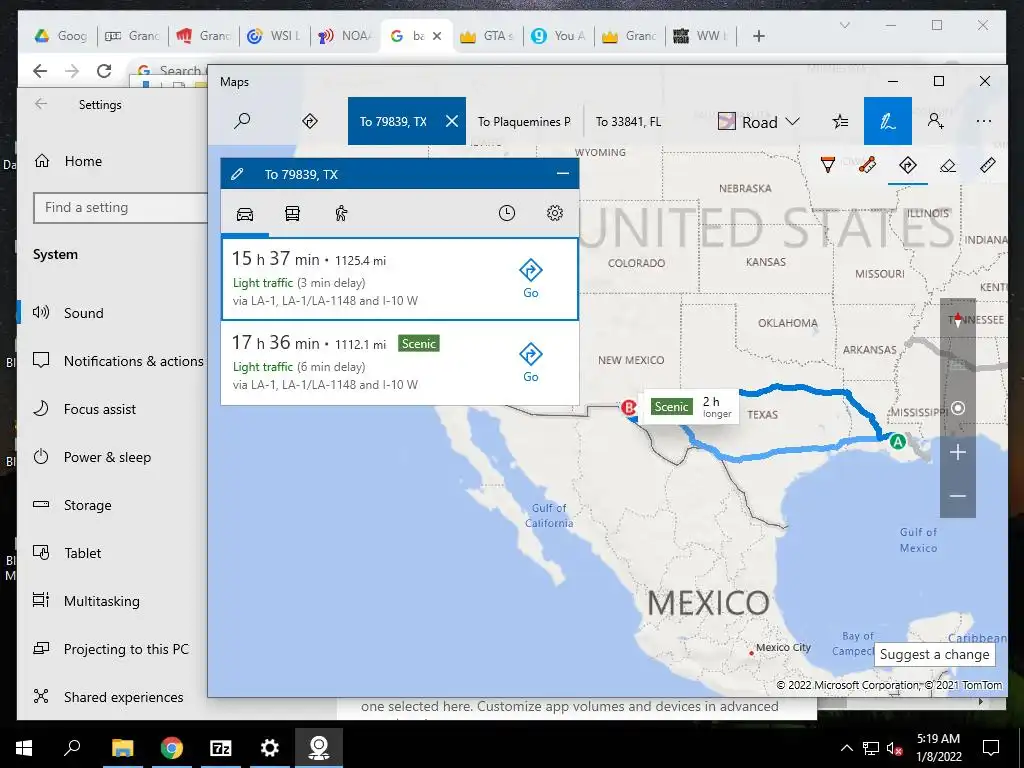Open route options gear icon
The height and width of the screenshot is (768, 1024).
tap(554, 213)
